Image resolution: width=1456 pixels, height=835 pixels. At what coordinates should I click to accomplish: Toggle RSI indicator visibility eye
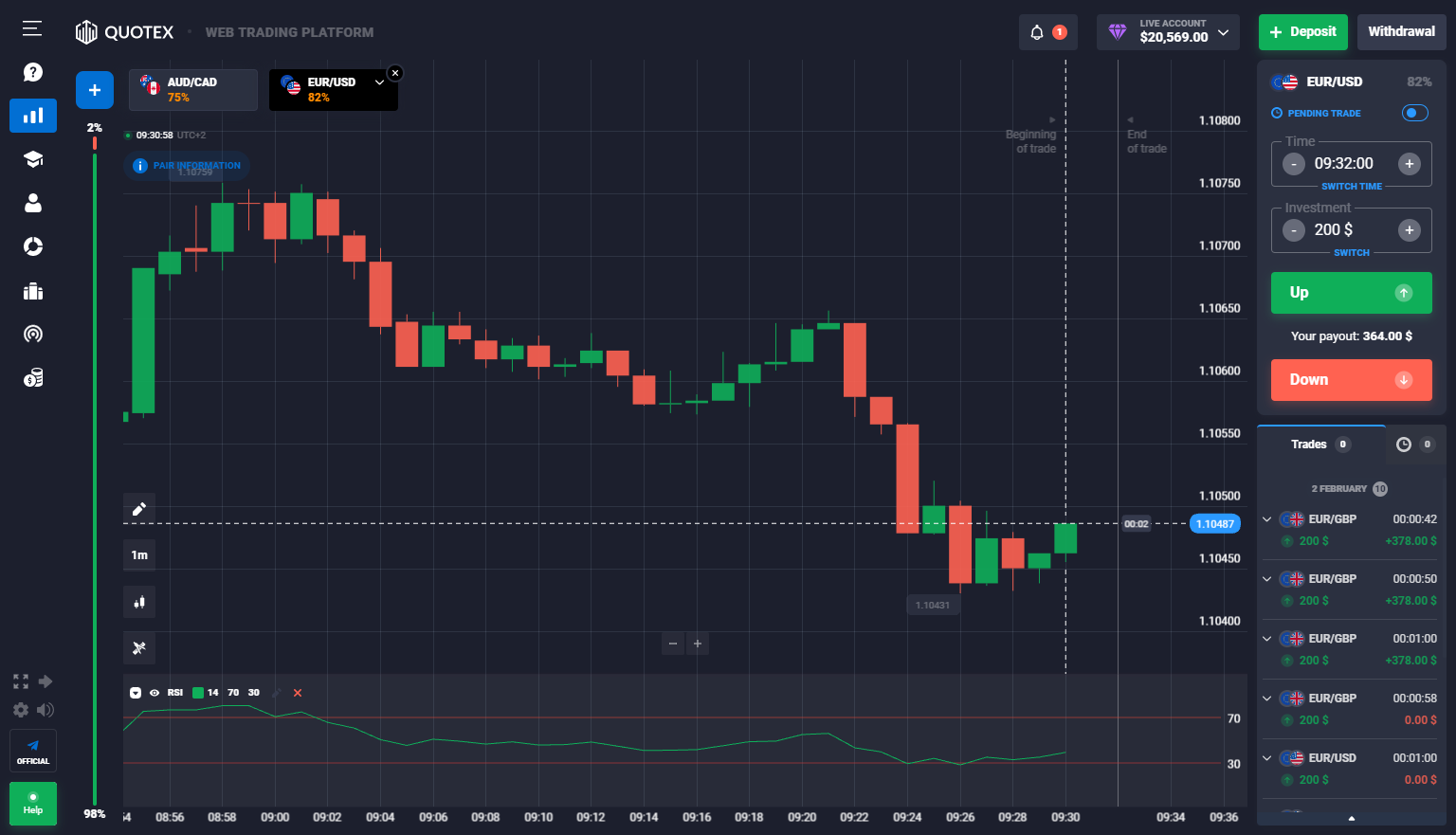point(155,693)
